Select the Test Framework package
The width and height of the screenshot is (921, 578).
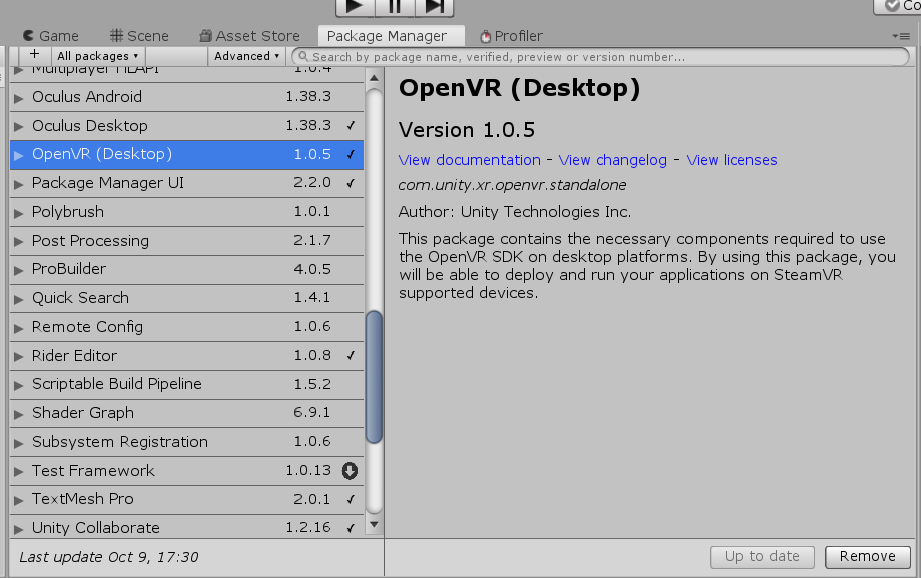(187, 471)
